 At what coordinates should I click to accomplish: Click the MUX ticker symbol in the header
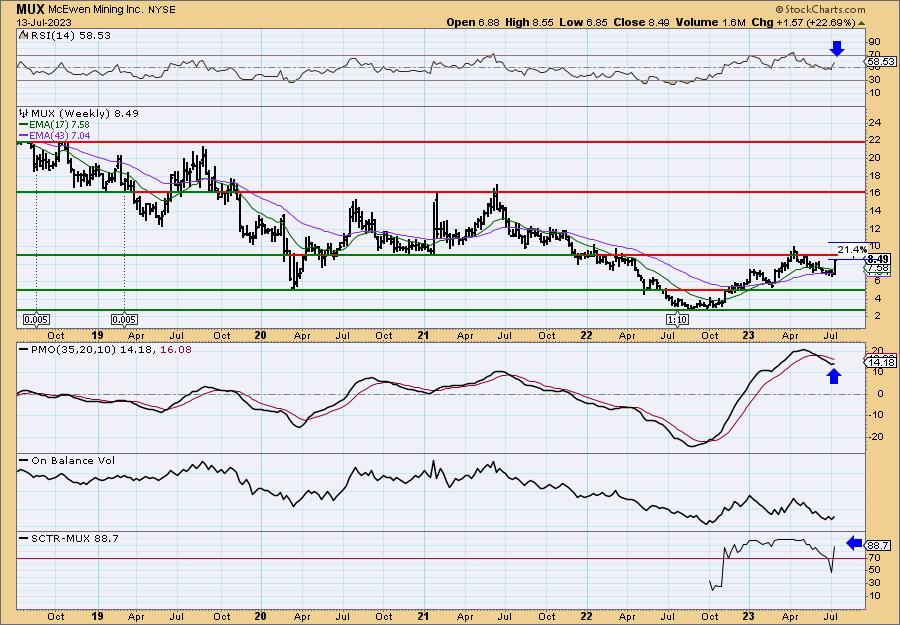click(x=30, y=9)
